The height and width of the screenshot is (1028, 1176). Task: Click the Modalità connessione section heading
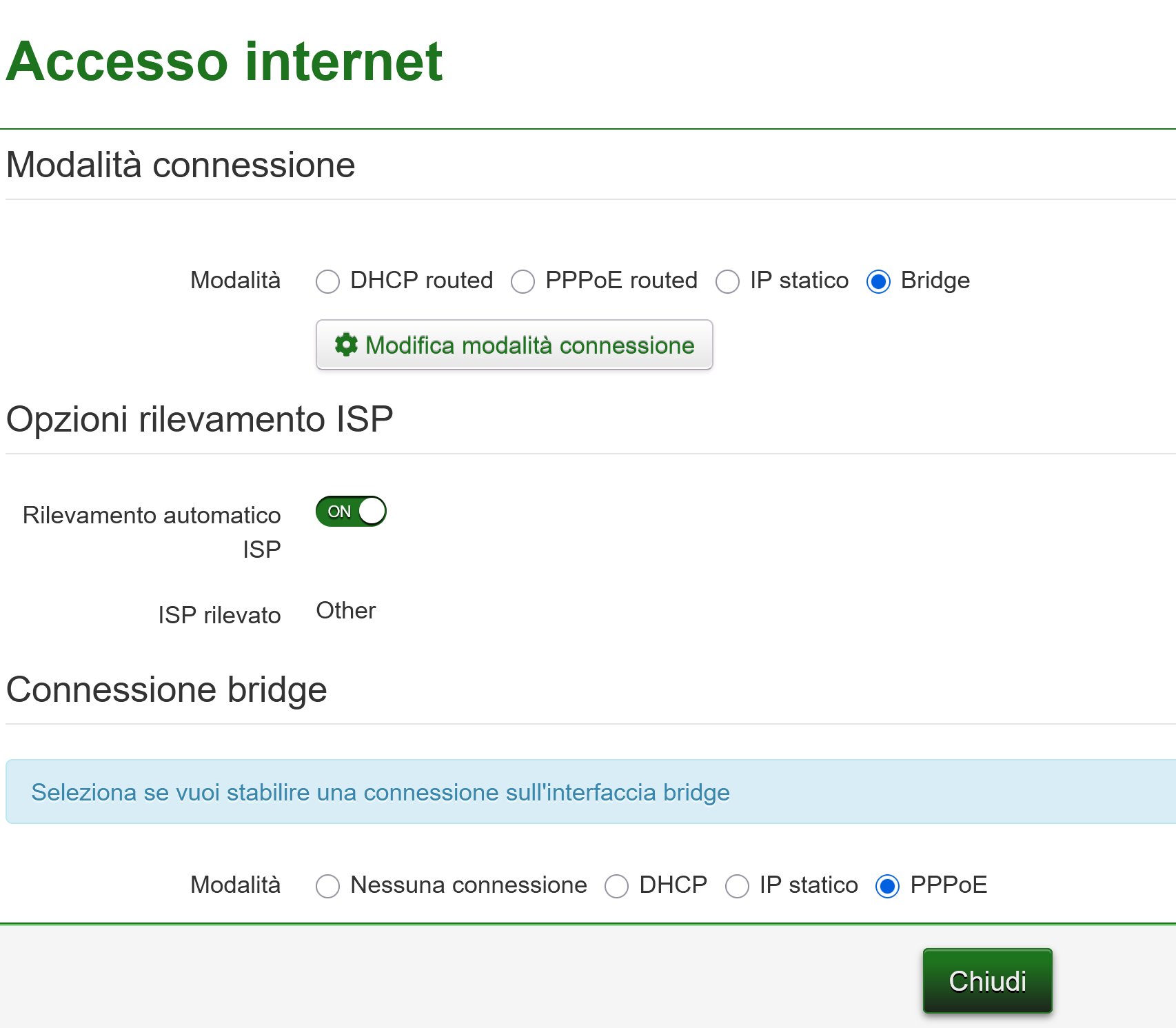[x=181, y=165]
